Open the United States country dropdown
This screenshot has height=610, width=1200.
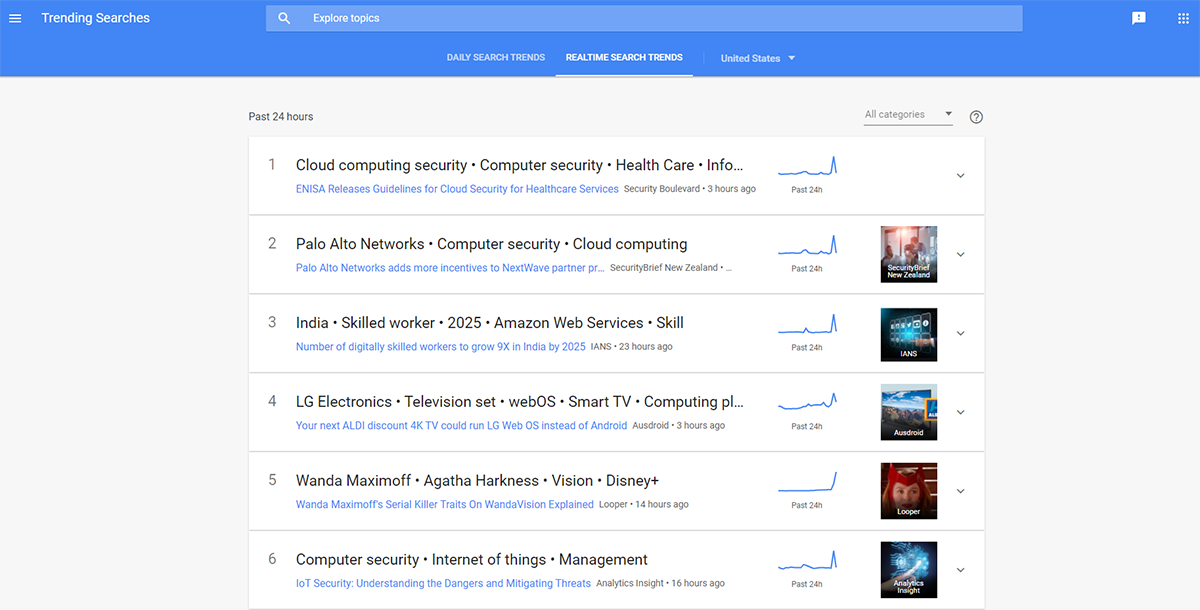(758, 58)
